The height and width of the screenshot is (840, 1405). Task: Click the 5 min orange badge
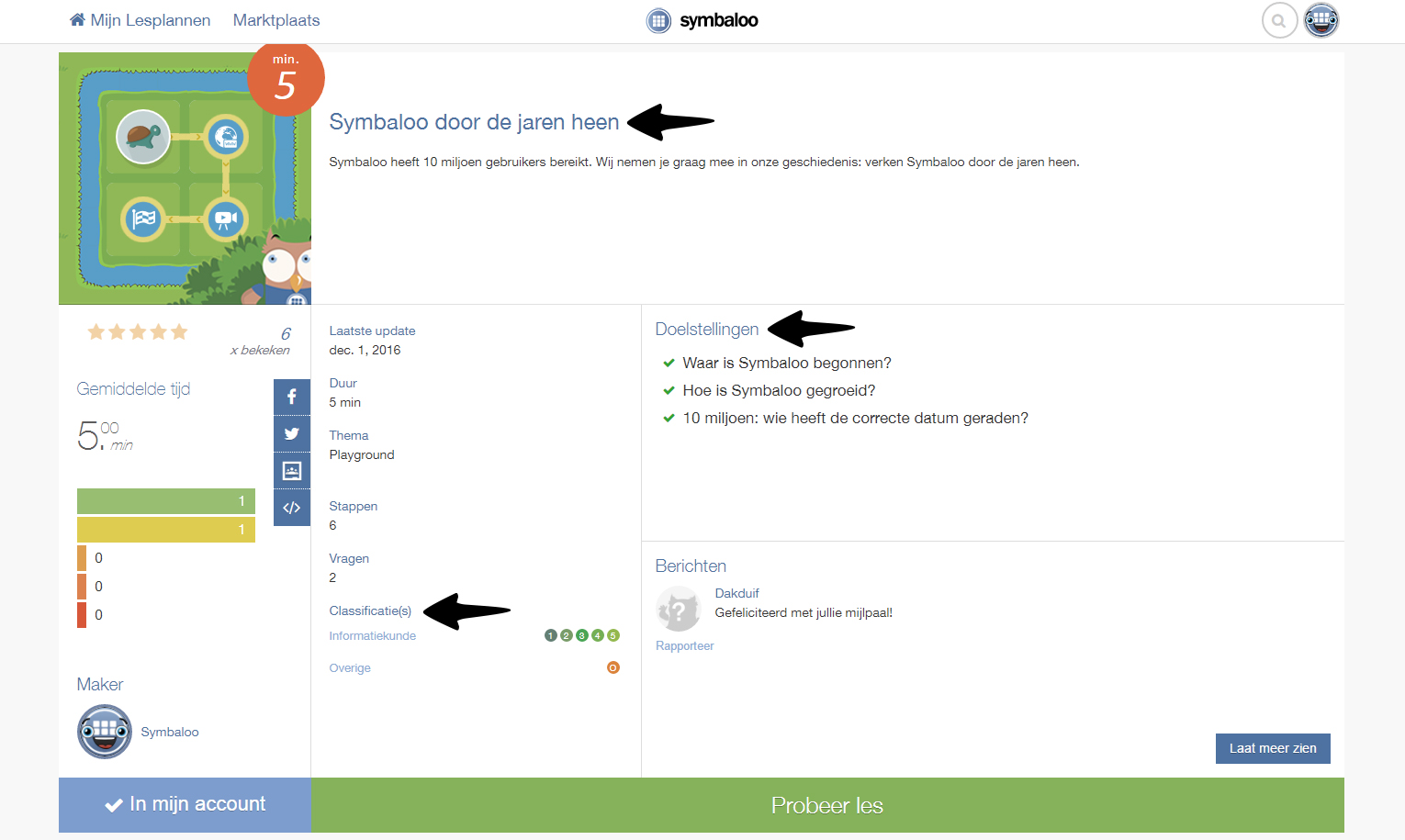tap(286, 77)
